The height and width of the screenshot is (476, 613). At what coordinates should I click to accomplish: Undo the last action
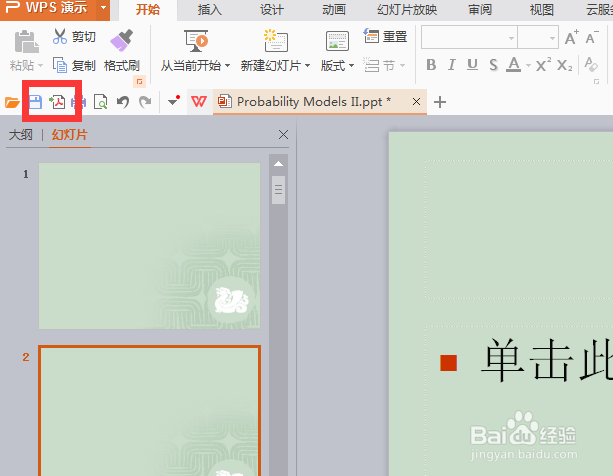coord(123,102)
